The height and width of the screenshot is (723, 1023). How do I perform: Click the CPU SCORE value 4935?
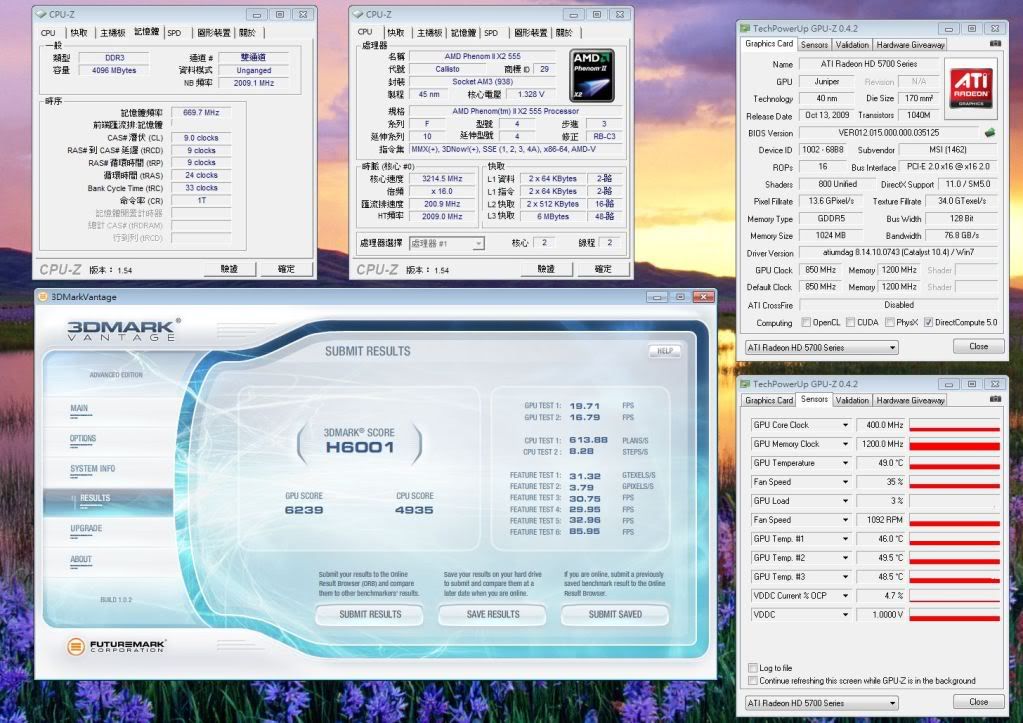[x=414, y=510]
